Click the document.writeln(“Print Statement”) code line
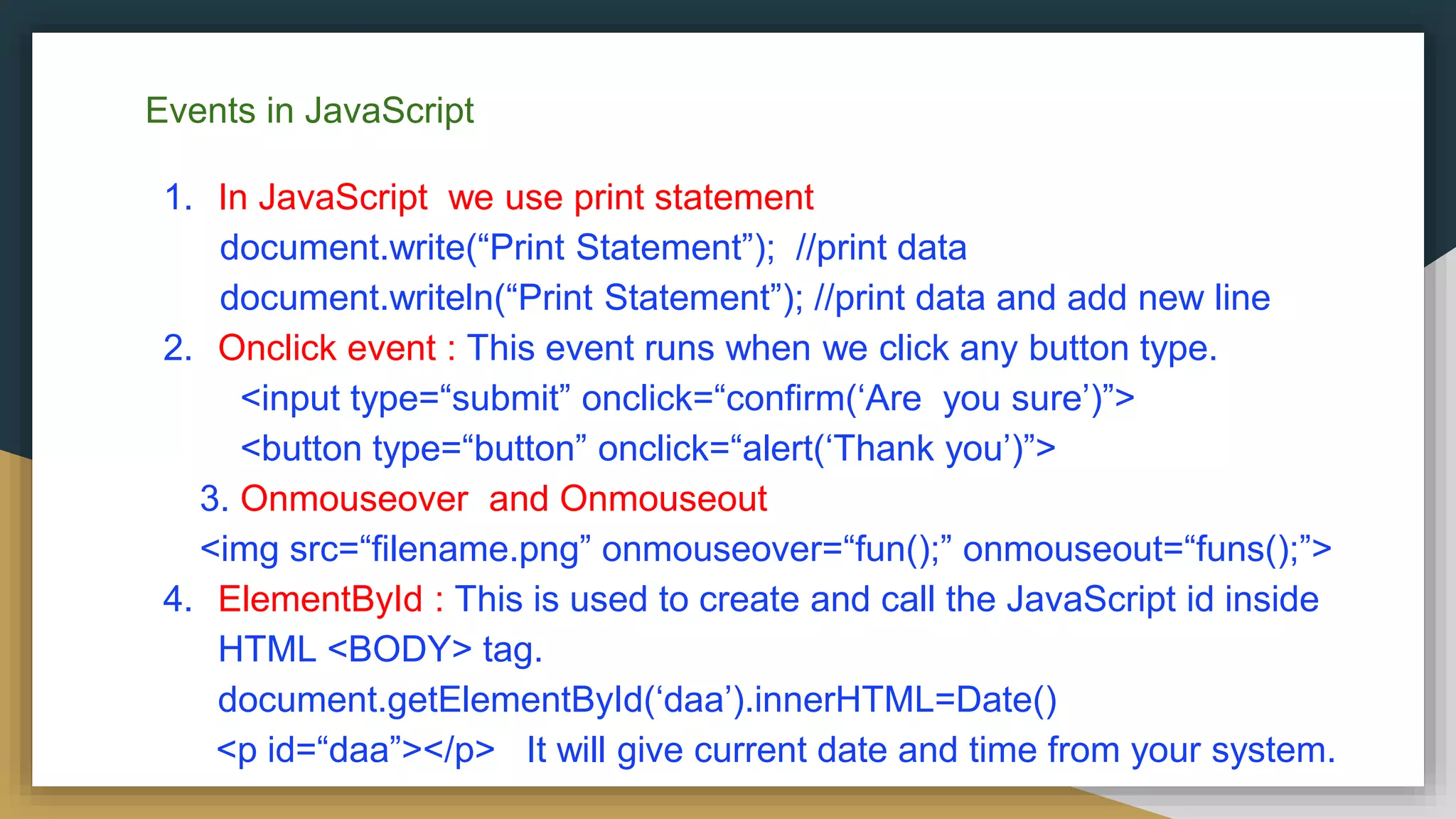The image size is (1456, 819). pos(744,298)
